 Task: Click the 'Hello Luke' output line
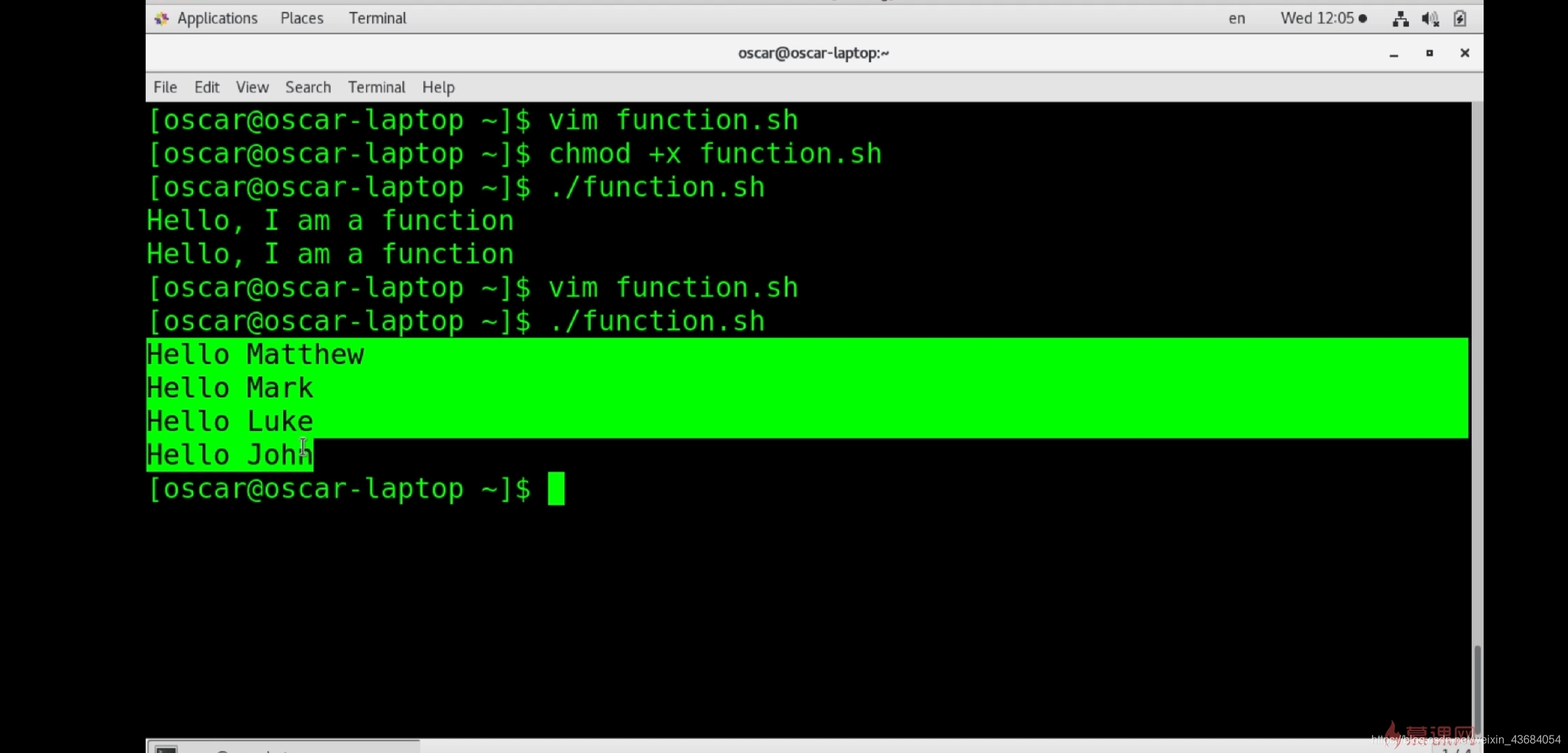(230, 422)
